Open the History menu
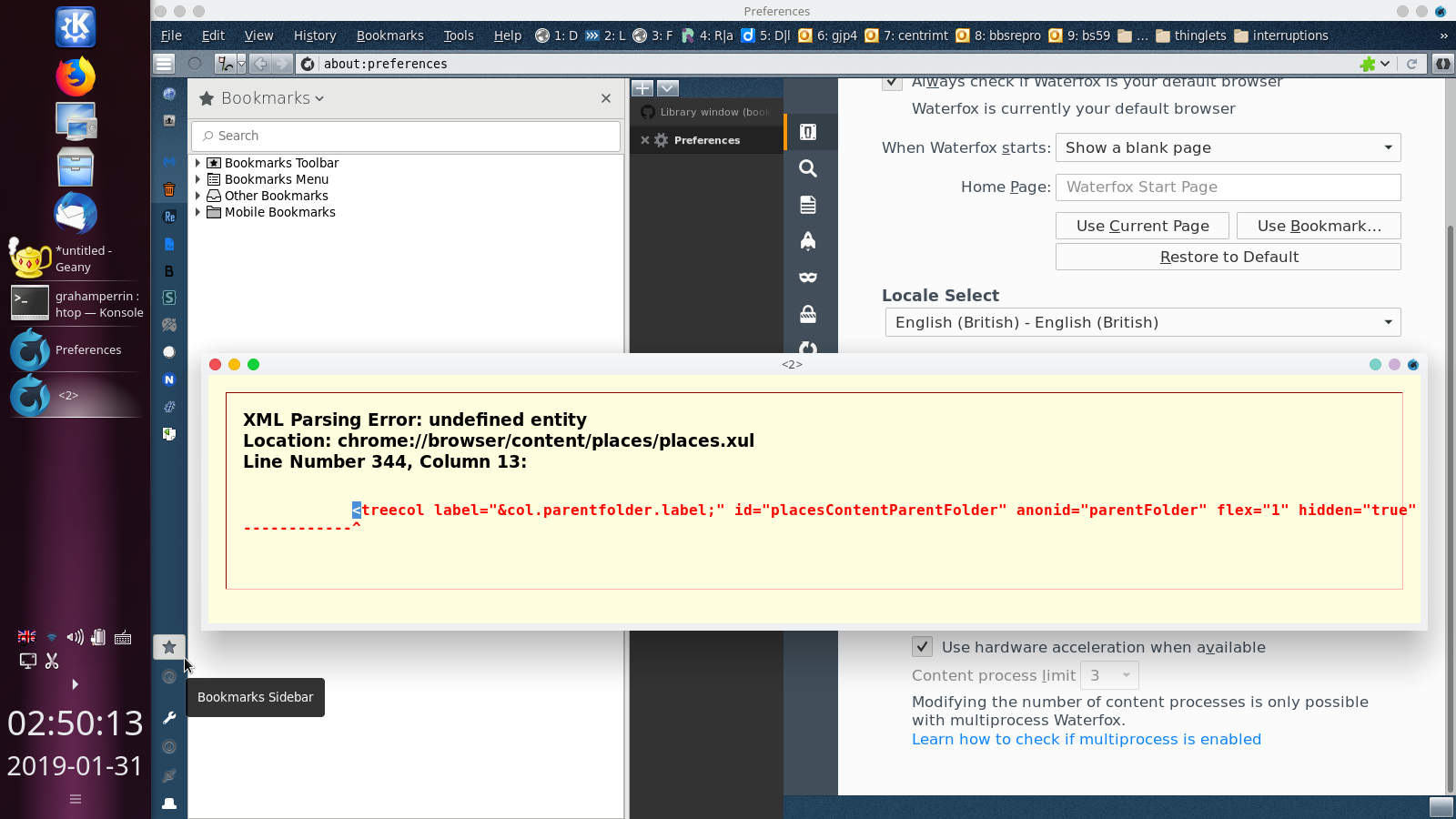Image resolution: width=1456 pixels, height=819 pixels. (315, 35)
